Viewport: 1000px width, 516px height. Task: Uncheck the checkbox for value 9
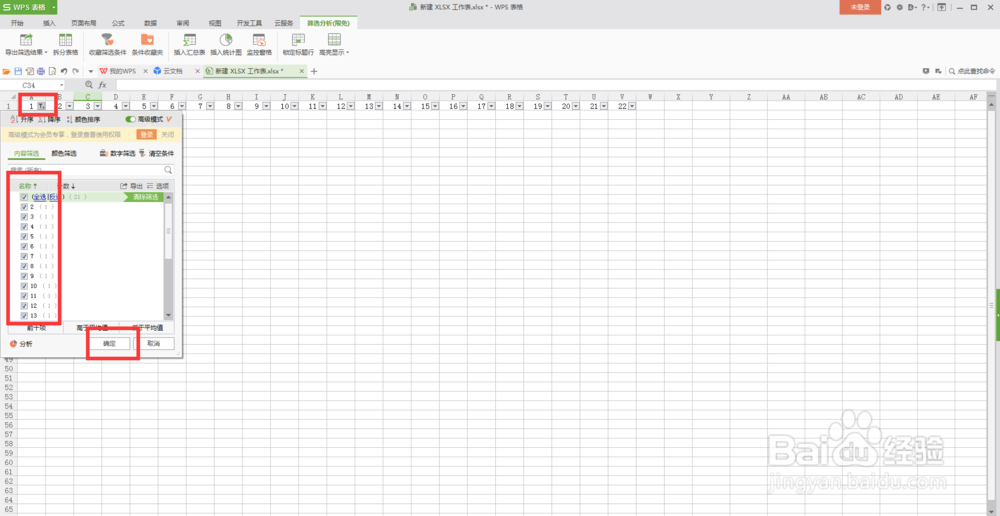pos(24,276)
